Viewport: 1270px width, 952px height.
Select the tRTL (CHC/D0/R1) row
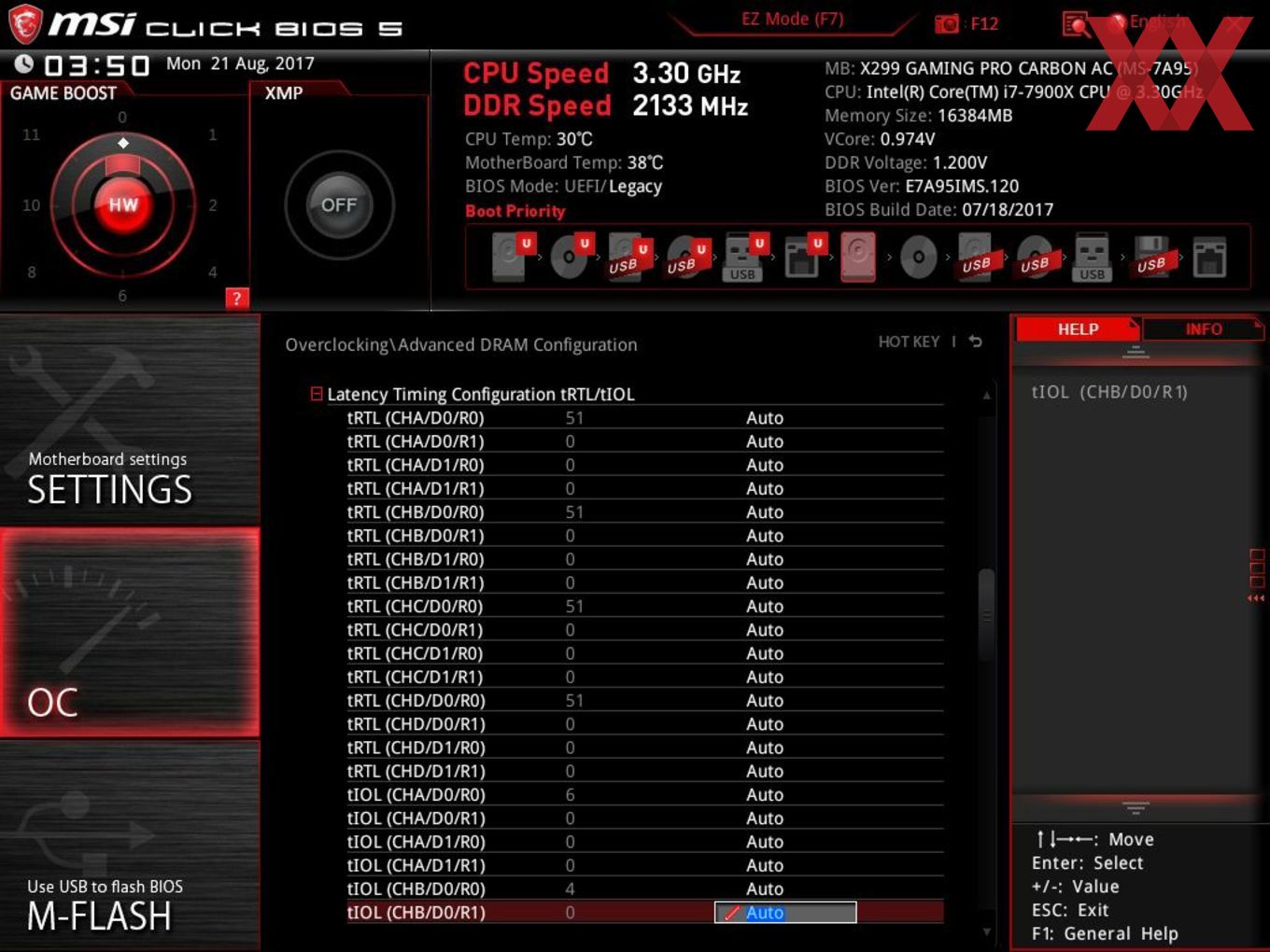pyautogui.click(x=644, y=630)
